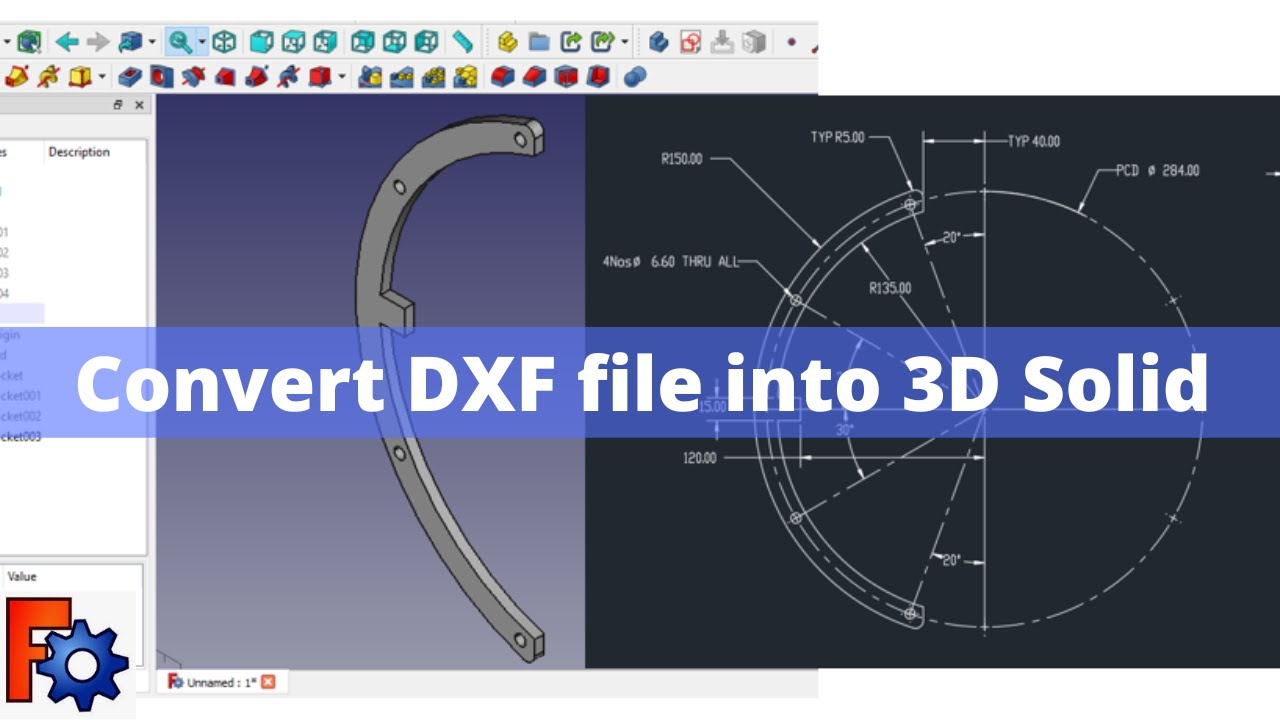The width and height of the screenshot is (1280, 720).
Task: Click the yellow Additive Loft icon
Action: 17,76
